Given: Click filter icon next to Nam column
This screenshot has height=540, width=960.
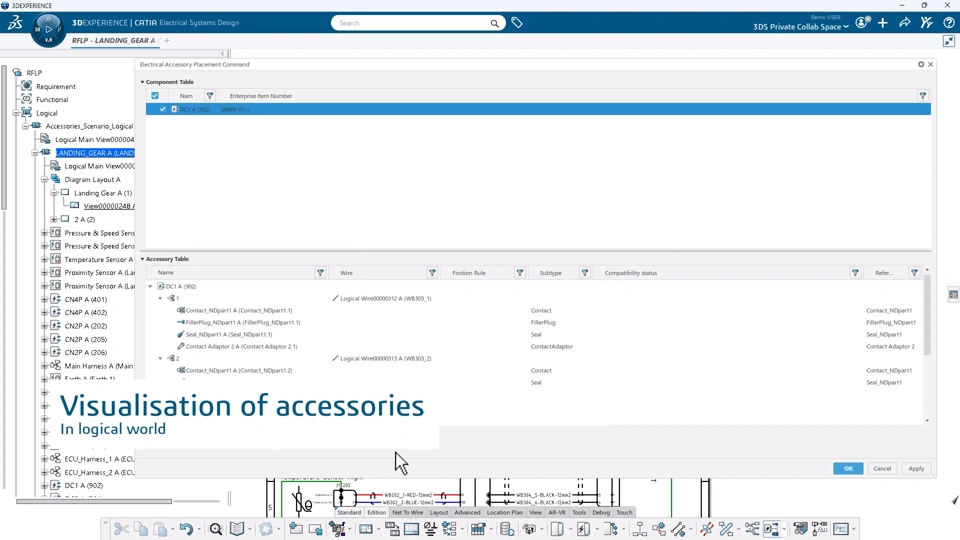Looking at the screenshot, I should click(210, 96).
